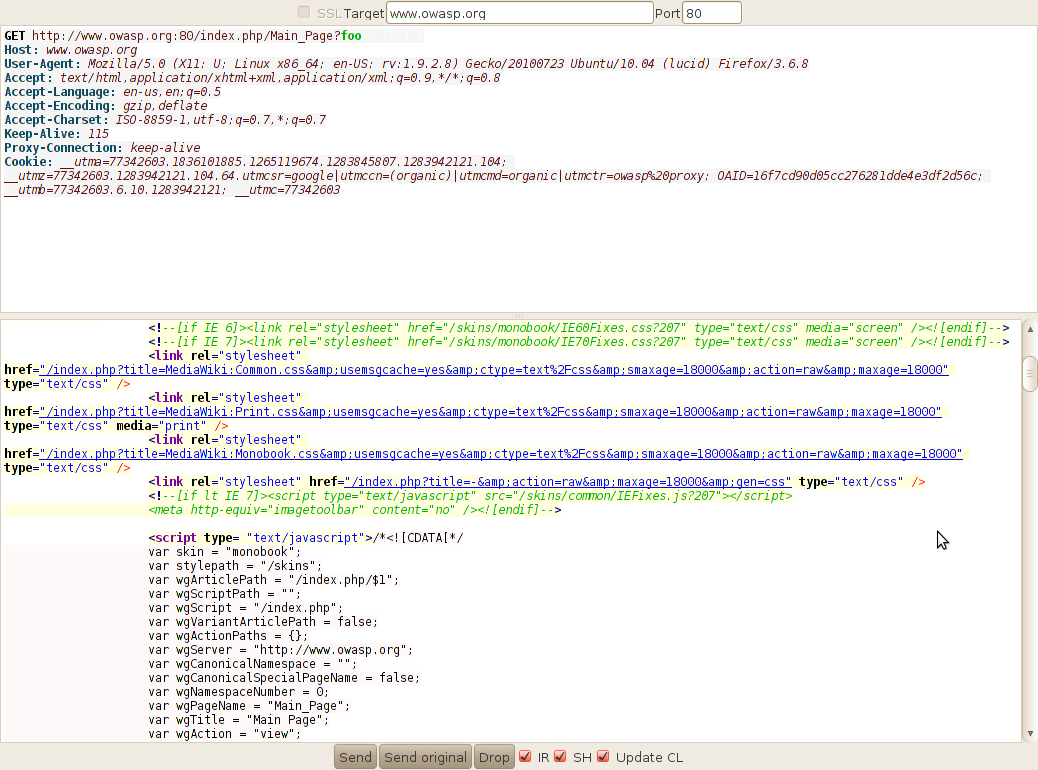Click the small scrollbar on the right edge
Screen dimensions: 1038x770
pyautogui.click(x=1030, y=374)
